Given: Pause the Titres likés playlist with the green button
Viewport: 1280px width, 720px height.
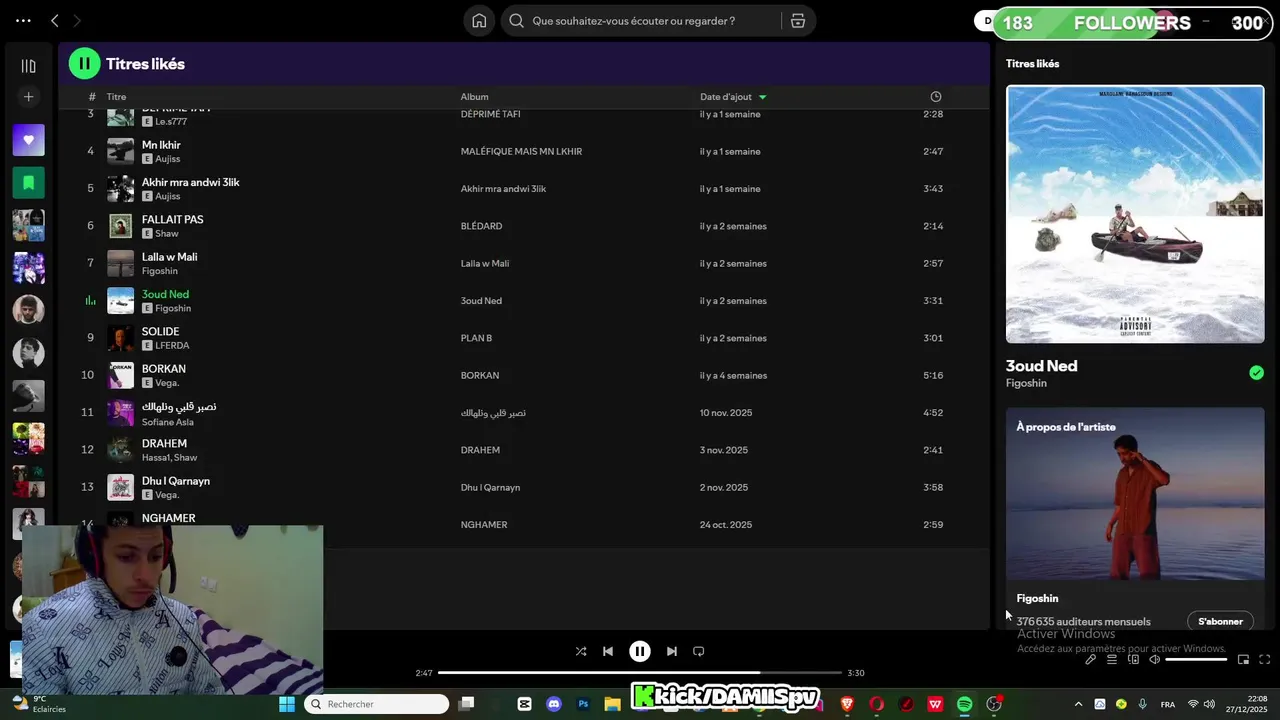Looking at the screenshot, I should [84, 63].
